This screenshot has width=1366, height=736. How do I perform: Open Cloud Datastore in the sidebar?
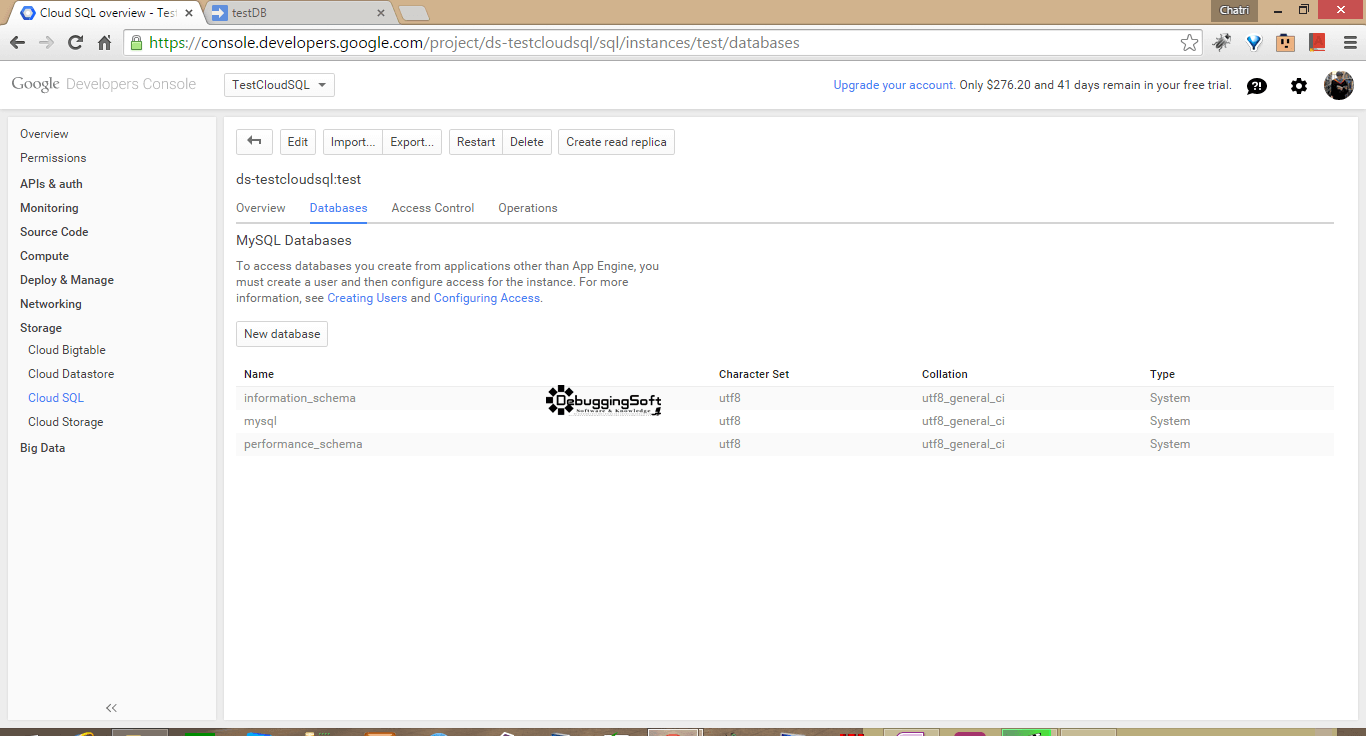71,374
